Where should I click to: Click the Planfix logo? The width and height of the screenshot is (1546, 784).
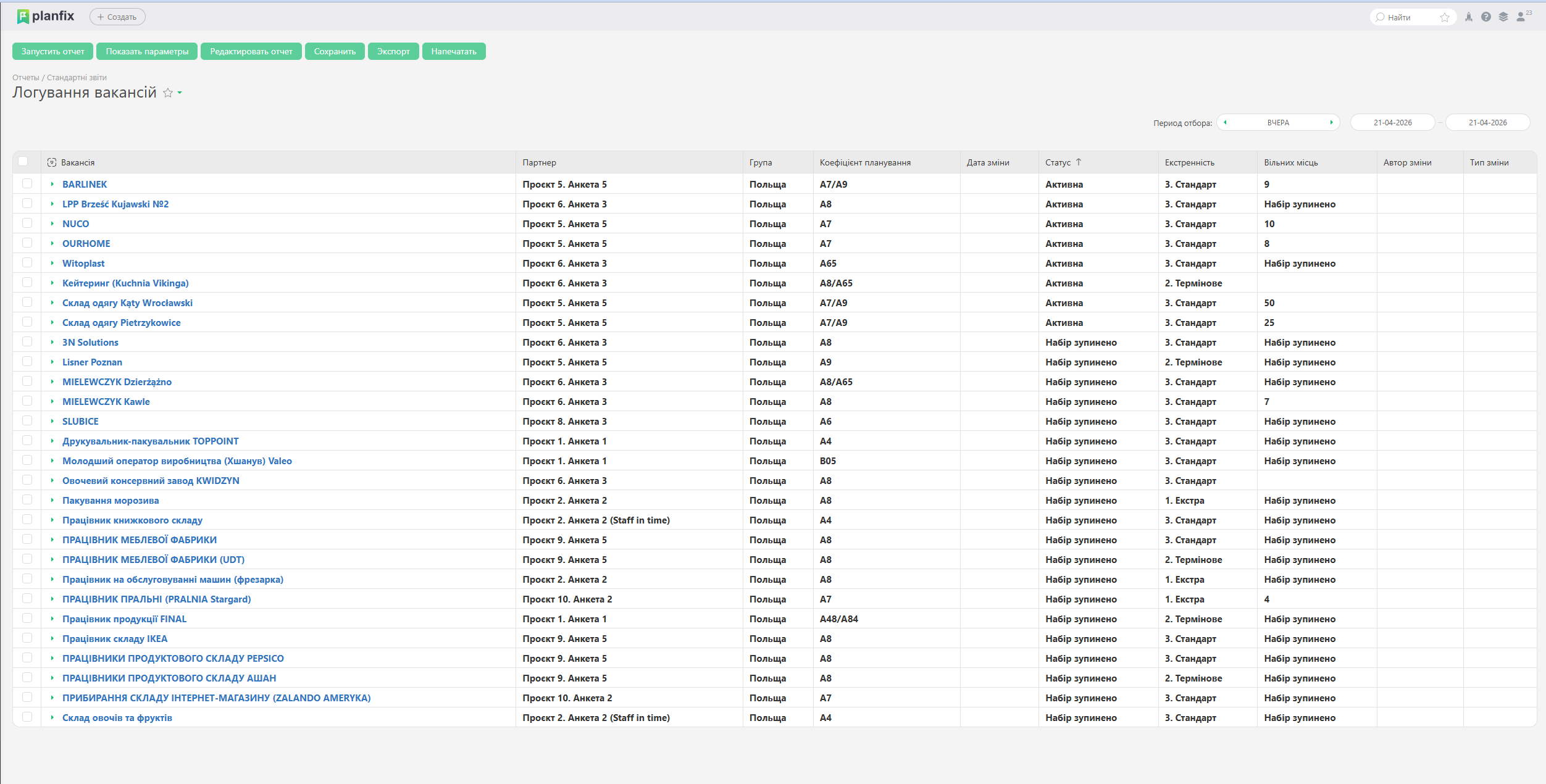pyautogui.click(x=46, y=17)
